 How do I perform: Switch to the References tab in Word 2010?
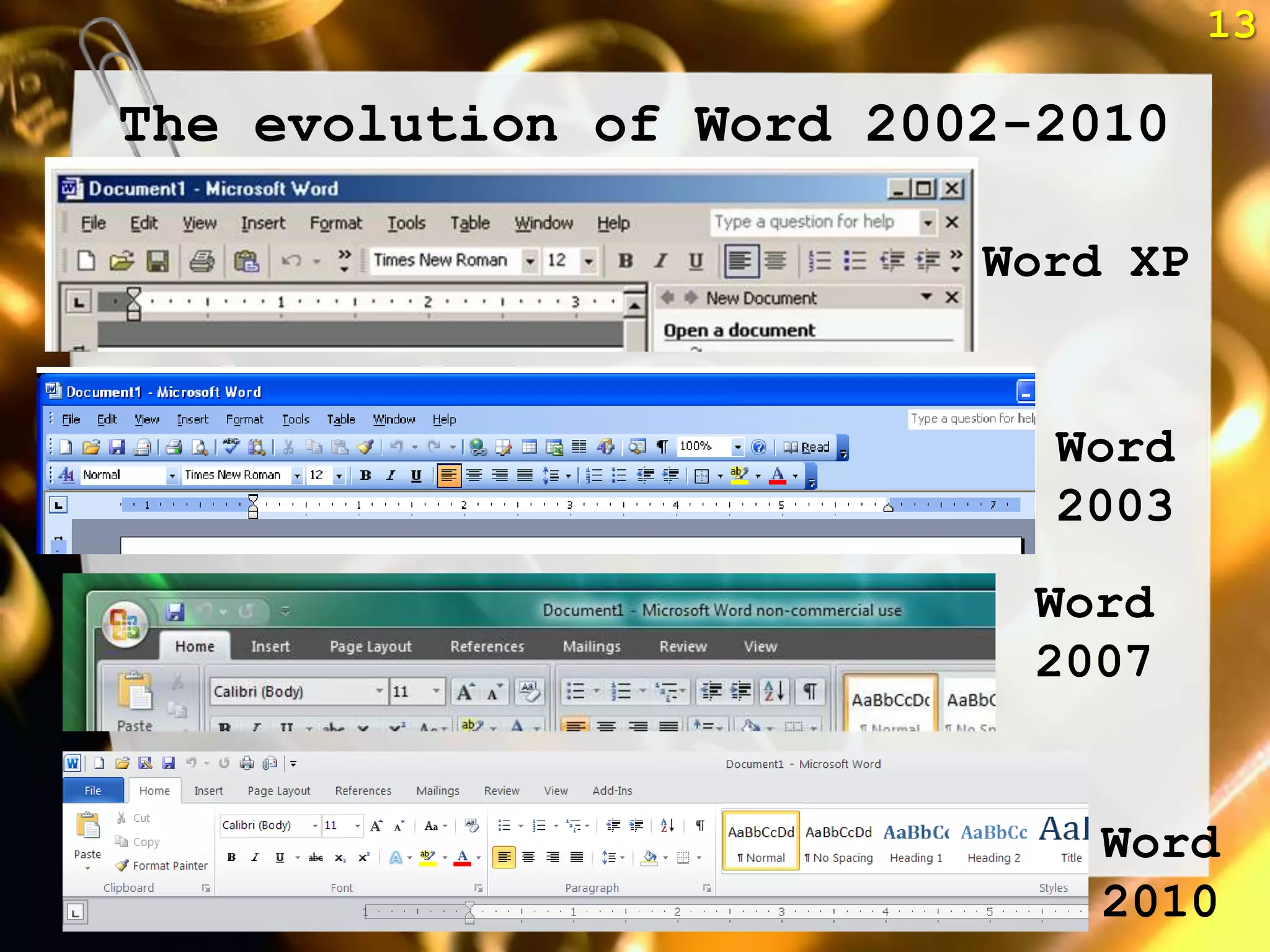(x=363, y=791)
